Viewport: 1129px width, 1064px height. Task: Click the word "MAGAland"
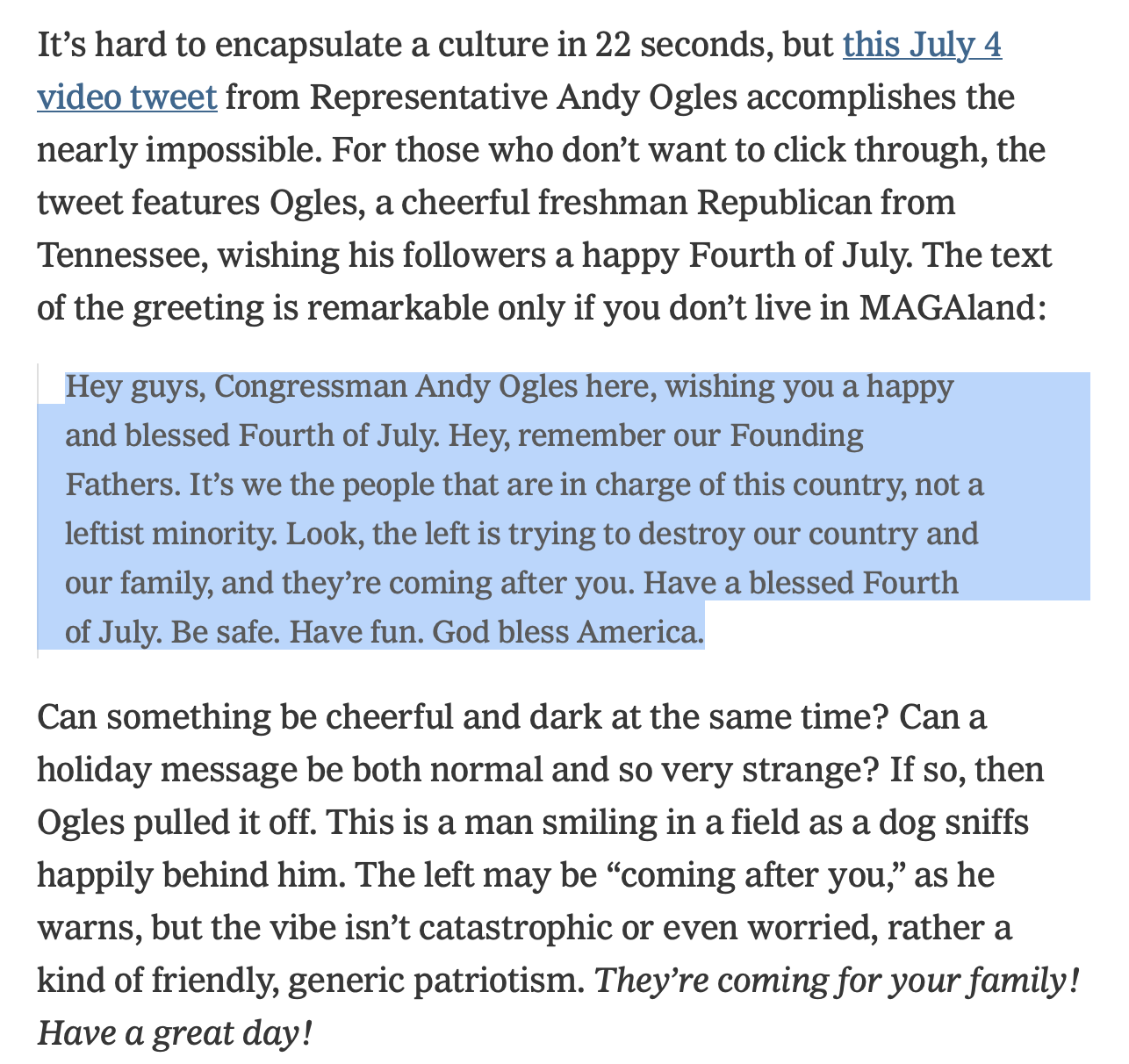[x=953, y=309]
